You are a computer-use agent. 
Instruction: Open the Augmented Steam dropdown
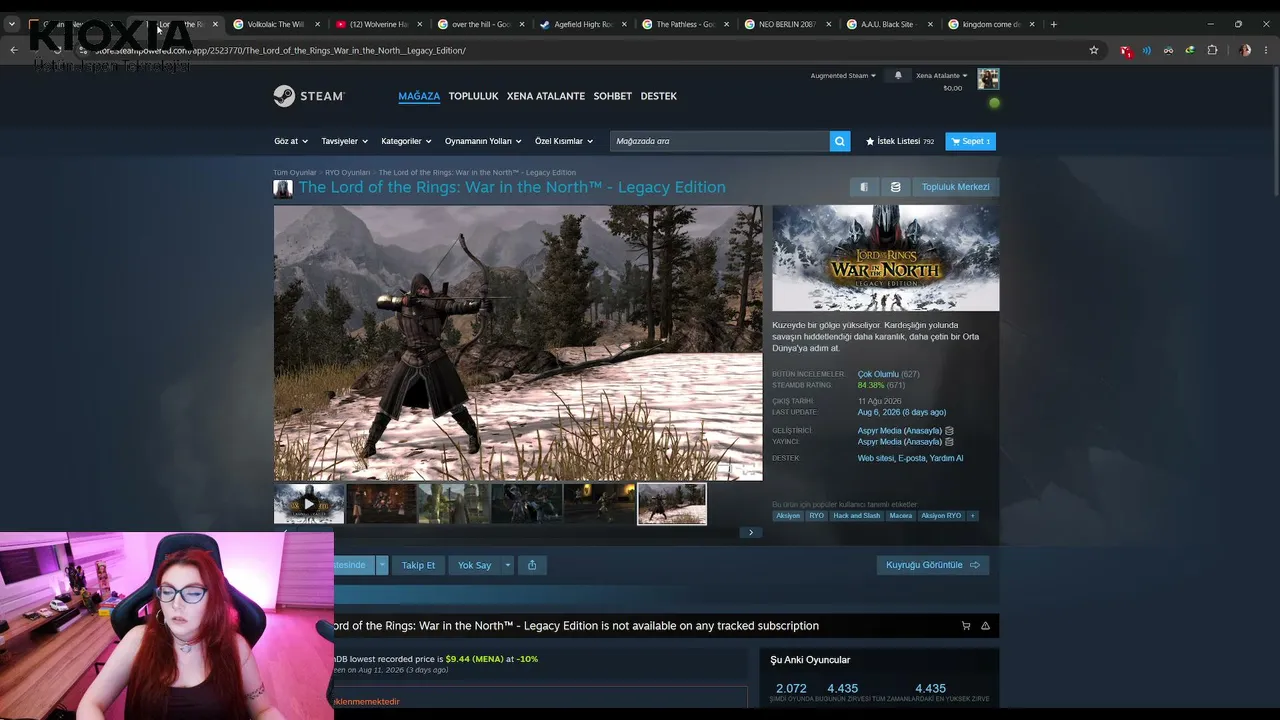(x=843, y=76)
